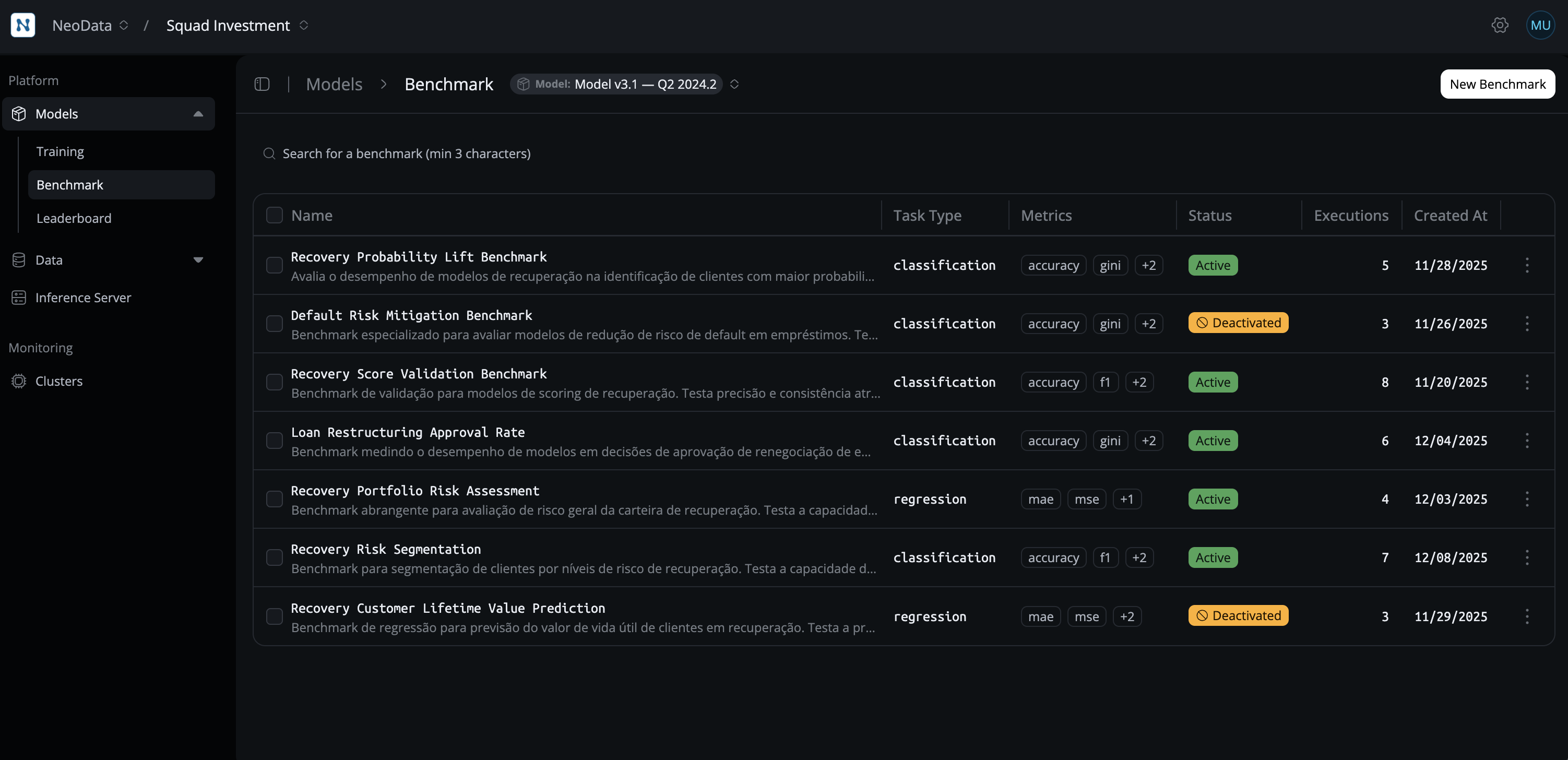Select the Training menu item
Screen dimensions: 1568x760
click(x=60, y=151)
